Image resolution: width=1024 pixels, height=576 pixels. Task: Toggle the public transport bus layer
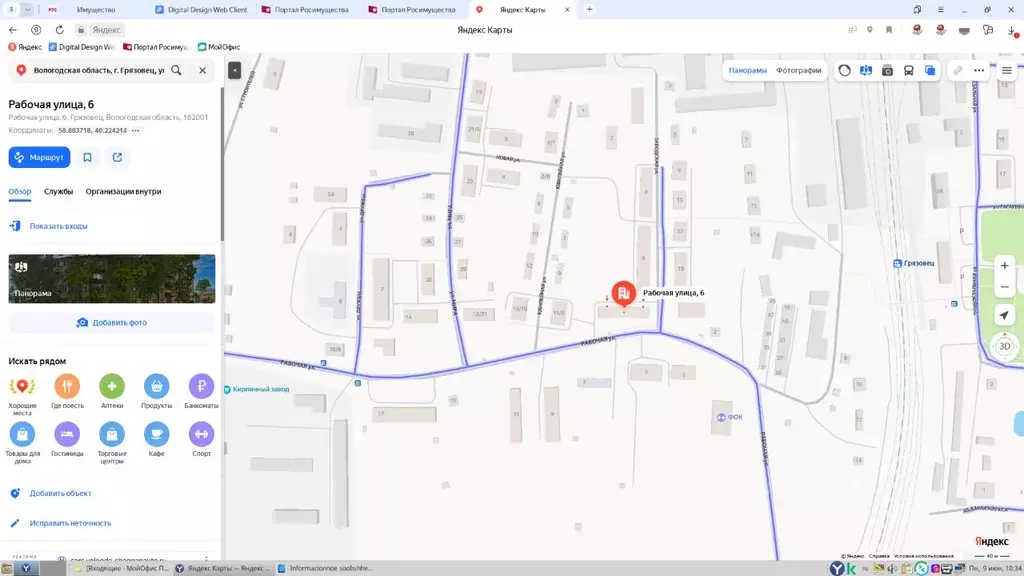(x=908, y=71)
